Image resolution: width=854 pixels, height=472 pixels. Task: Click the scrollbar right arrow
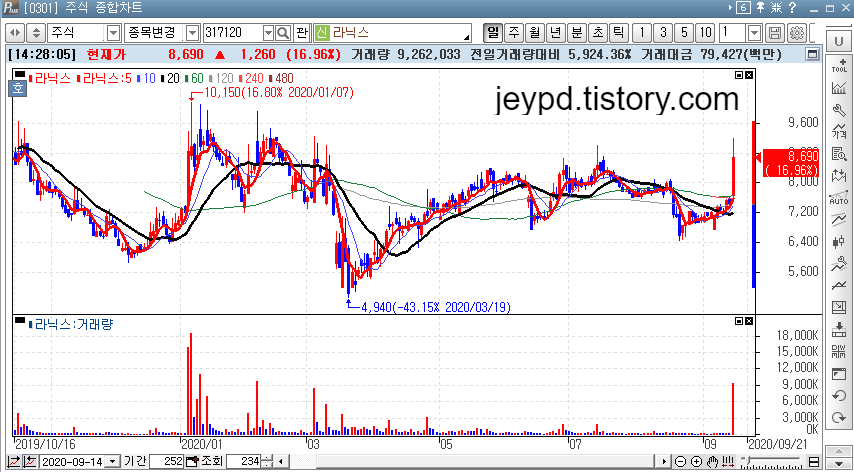pyautogui.click(x=665, y=462)
